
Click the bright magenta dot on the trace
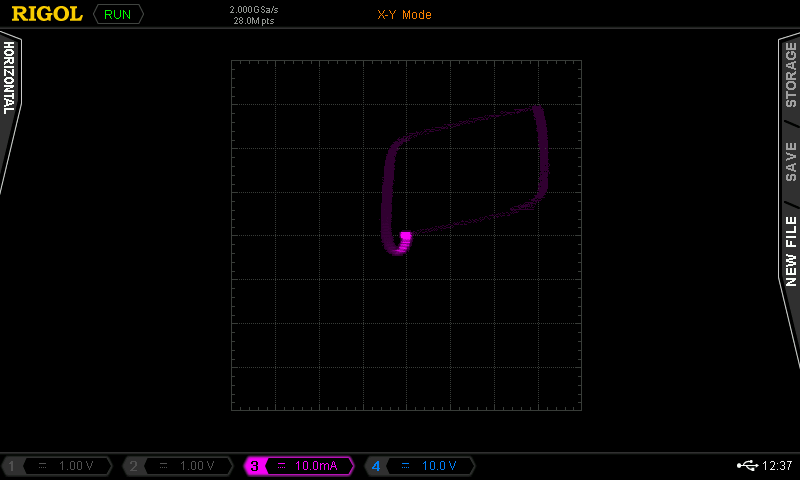click(405, 237)
